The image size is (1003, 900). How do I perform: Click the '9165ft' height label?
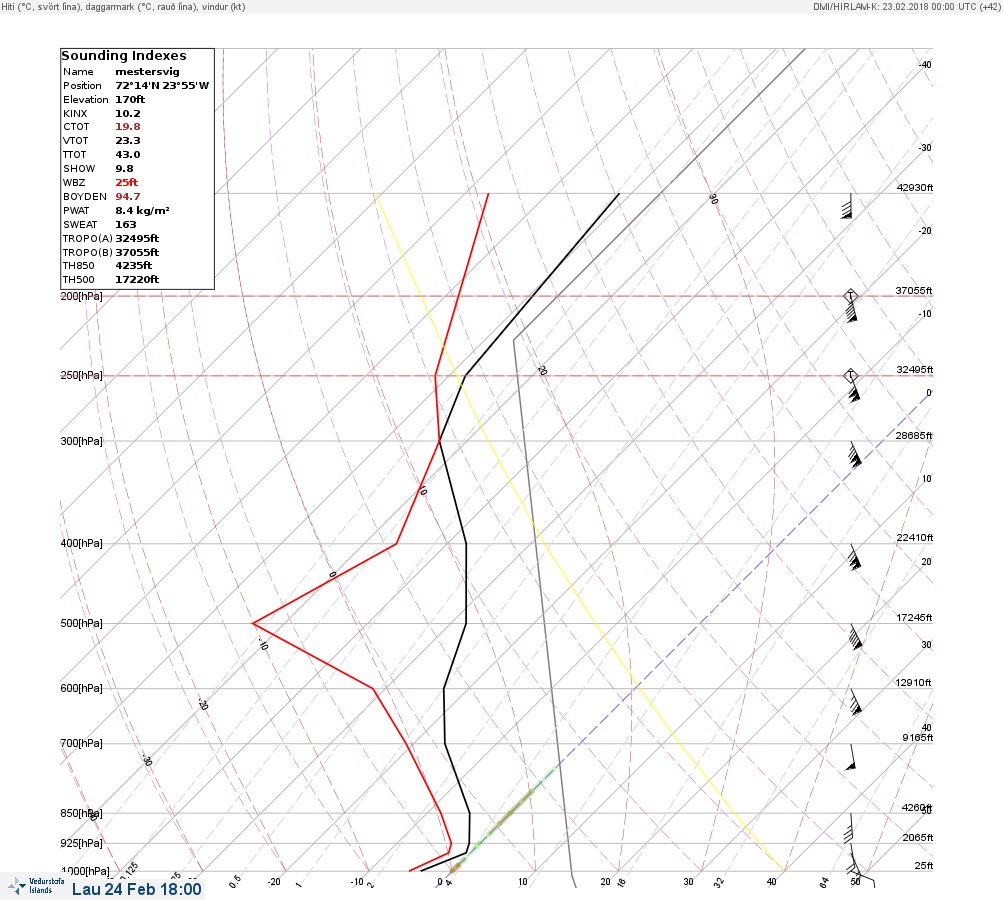[917, 738]
